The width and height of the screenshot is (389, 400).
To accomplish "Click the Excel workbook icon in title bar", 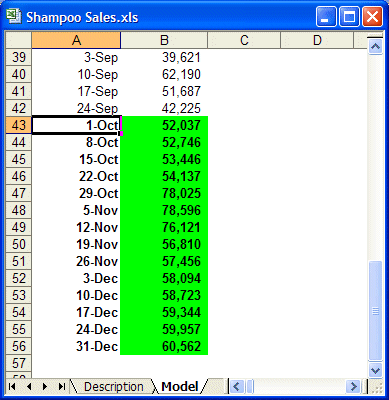I will tap(14, 16).
